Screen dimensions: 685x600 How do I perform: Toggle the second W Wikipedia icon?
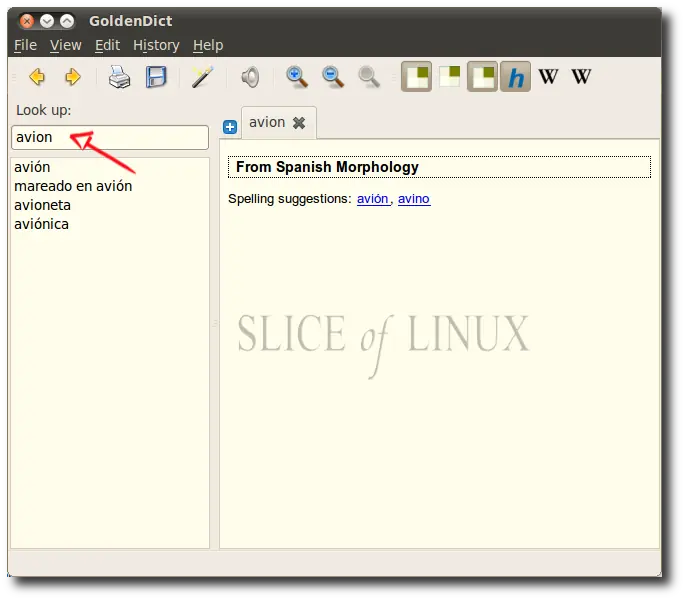[x=581, y=76]
